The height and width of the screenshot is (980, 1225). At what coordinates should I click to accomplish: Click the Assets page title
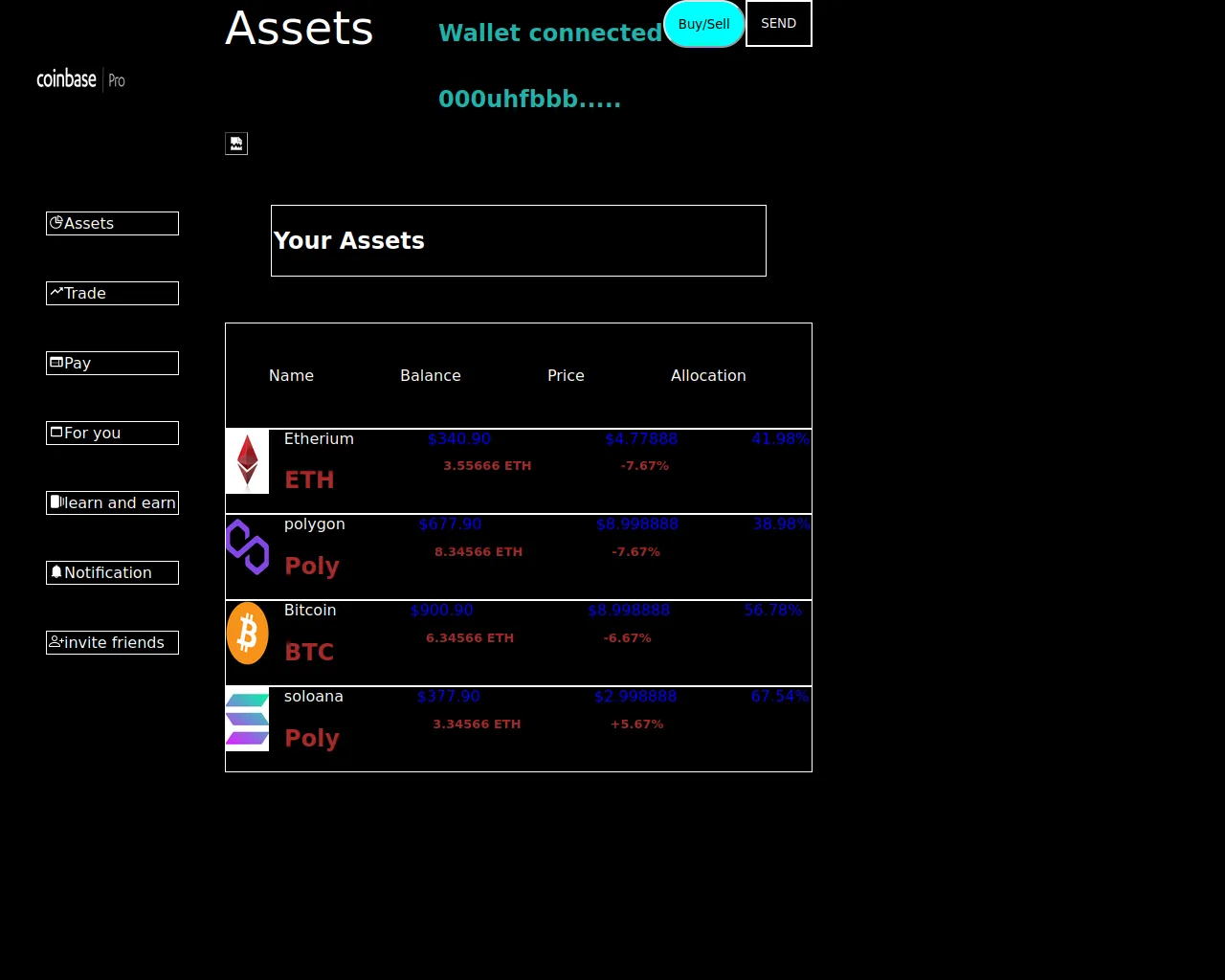[x=299, y=28]
